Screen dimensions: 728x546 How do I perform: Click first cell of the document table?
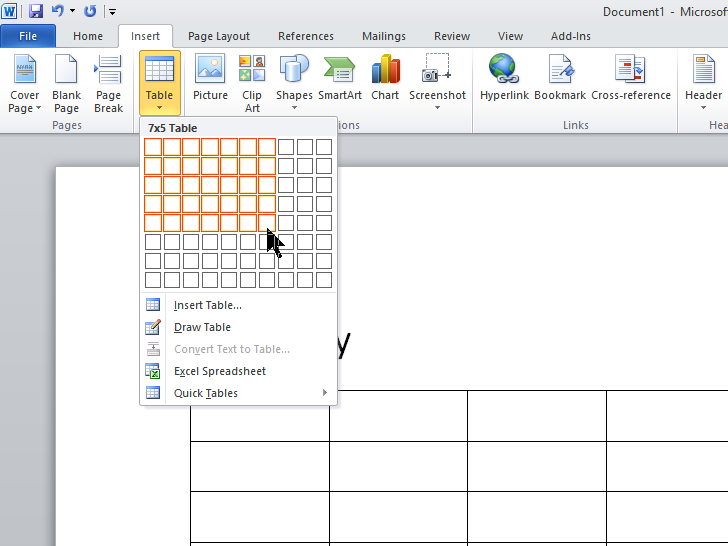click(x=260, y=423)
